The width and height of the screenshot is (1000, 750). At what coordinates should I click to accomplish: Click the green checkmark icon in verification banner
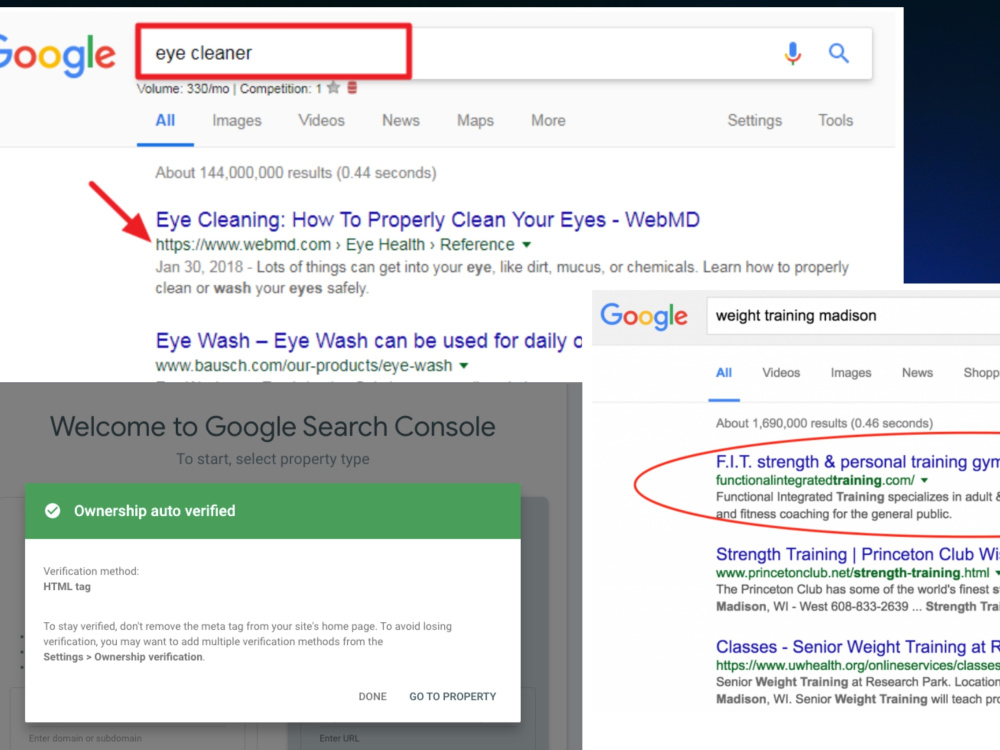tap(53, 511)
